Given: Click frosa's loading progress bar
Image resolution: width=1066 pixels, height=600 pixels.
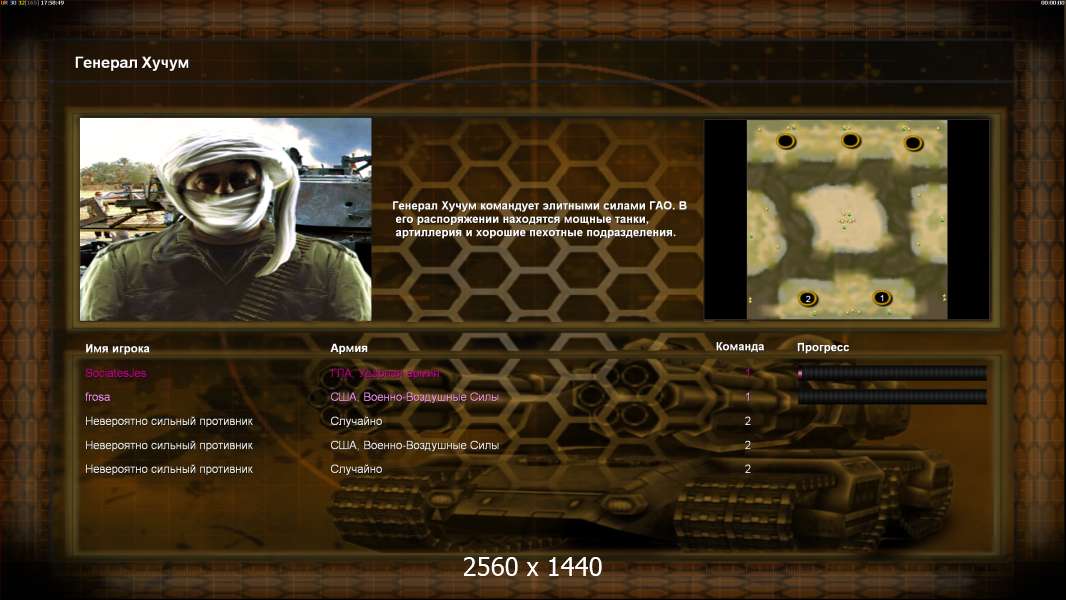Looking at the screenshot, I should 892,397.
